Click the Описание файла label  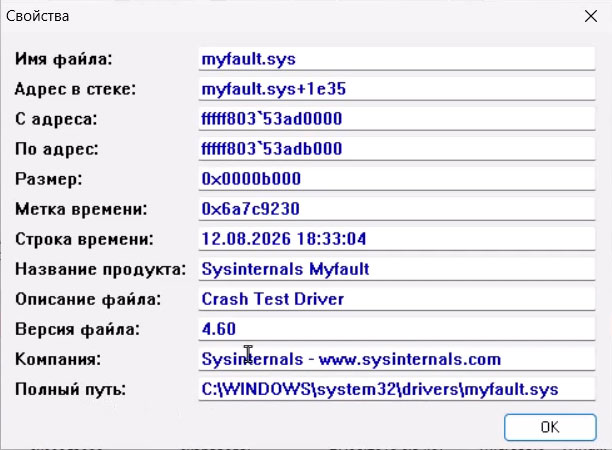click(88, 299)
